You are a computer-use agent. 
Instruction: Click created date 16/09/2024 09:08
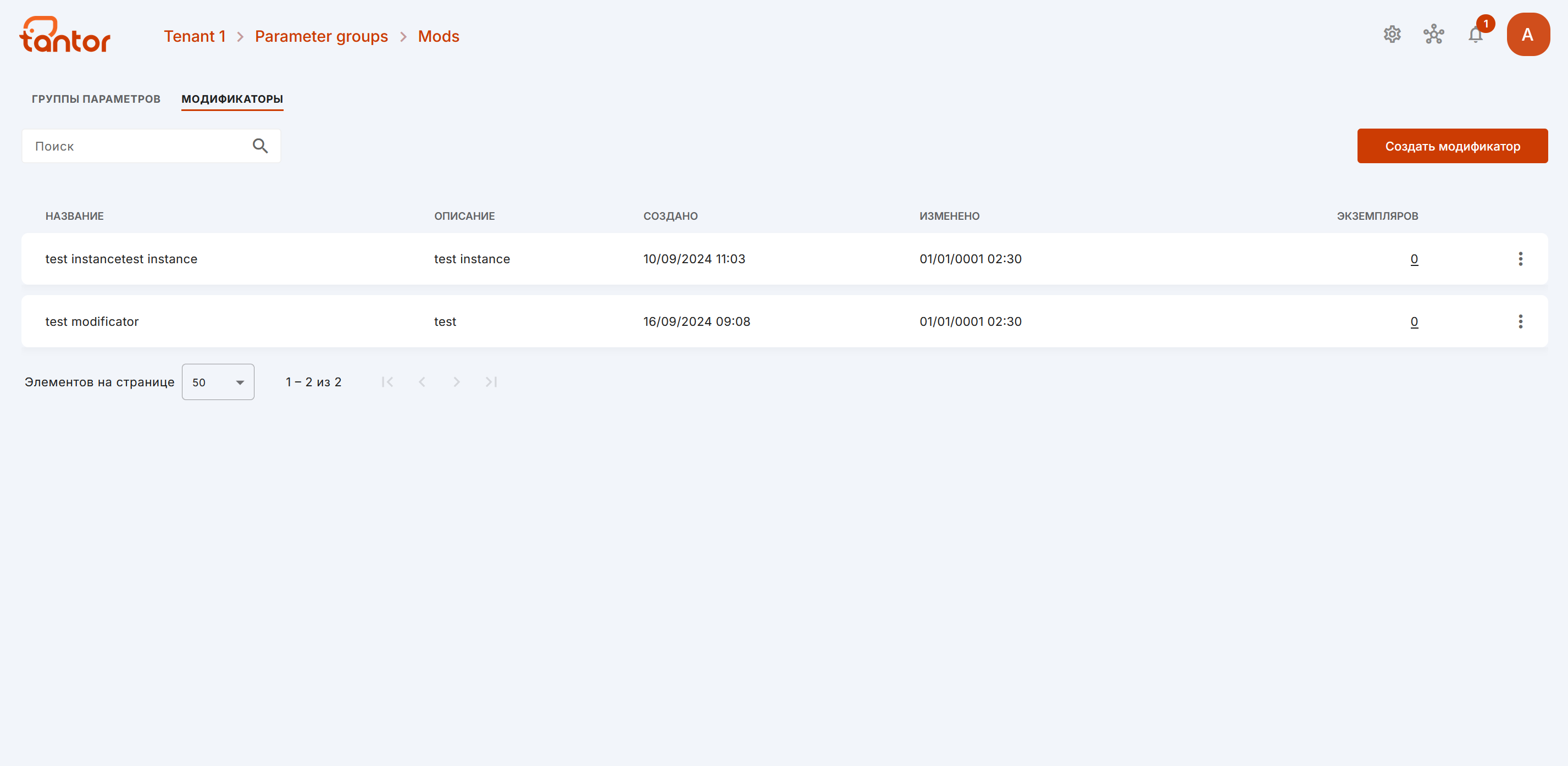tap(696, 322)
